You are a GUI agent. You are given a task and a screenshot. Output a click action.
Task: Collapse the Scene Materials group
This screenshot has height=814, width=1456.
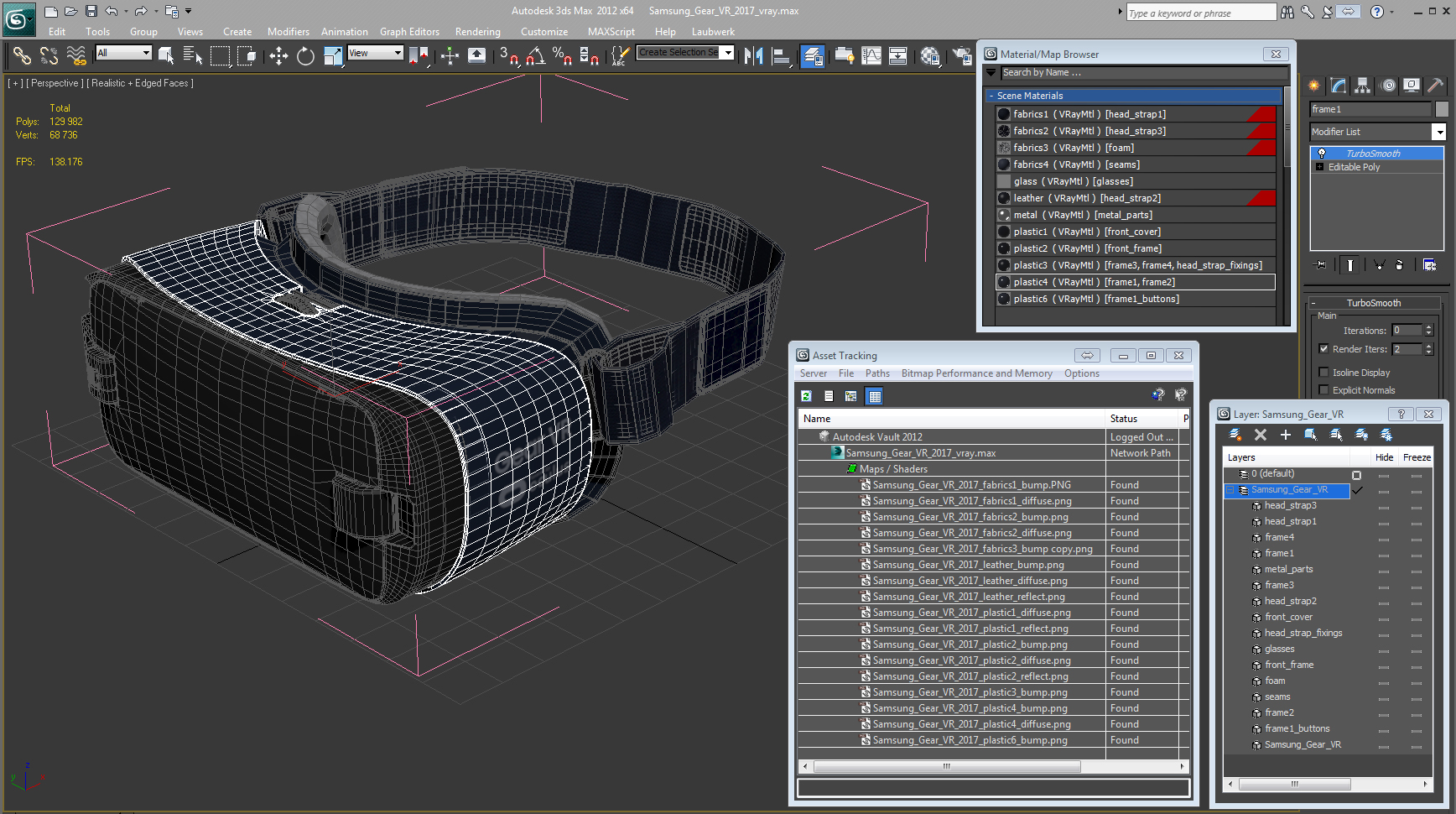point(991,96)
